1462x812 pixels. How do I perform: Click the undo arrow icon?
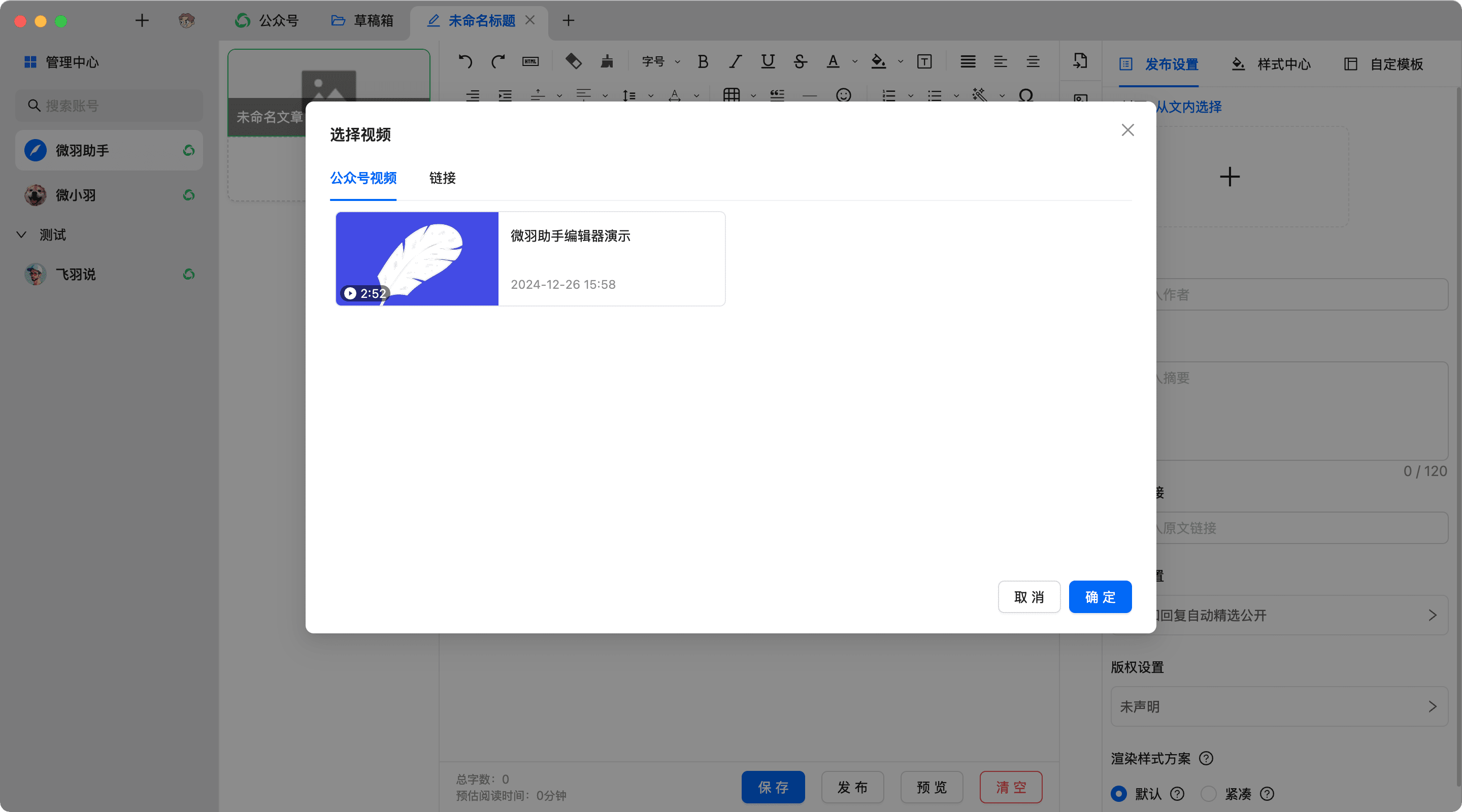pos(466,61)
